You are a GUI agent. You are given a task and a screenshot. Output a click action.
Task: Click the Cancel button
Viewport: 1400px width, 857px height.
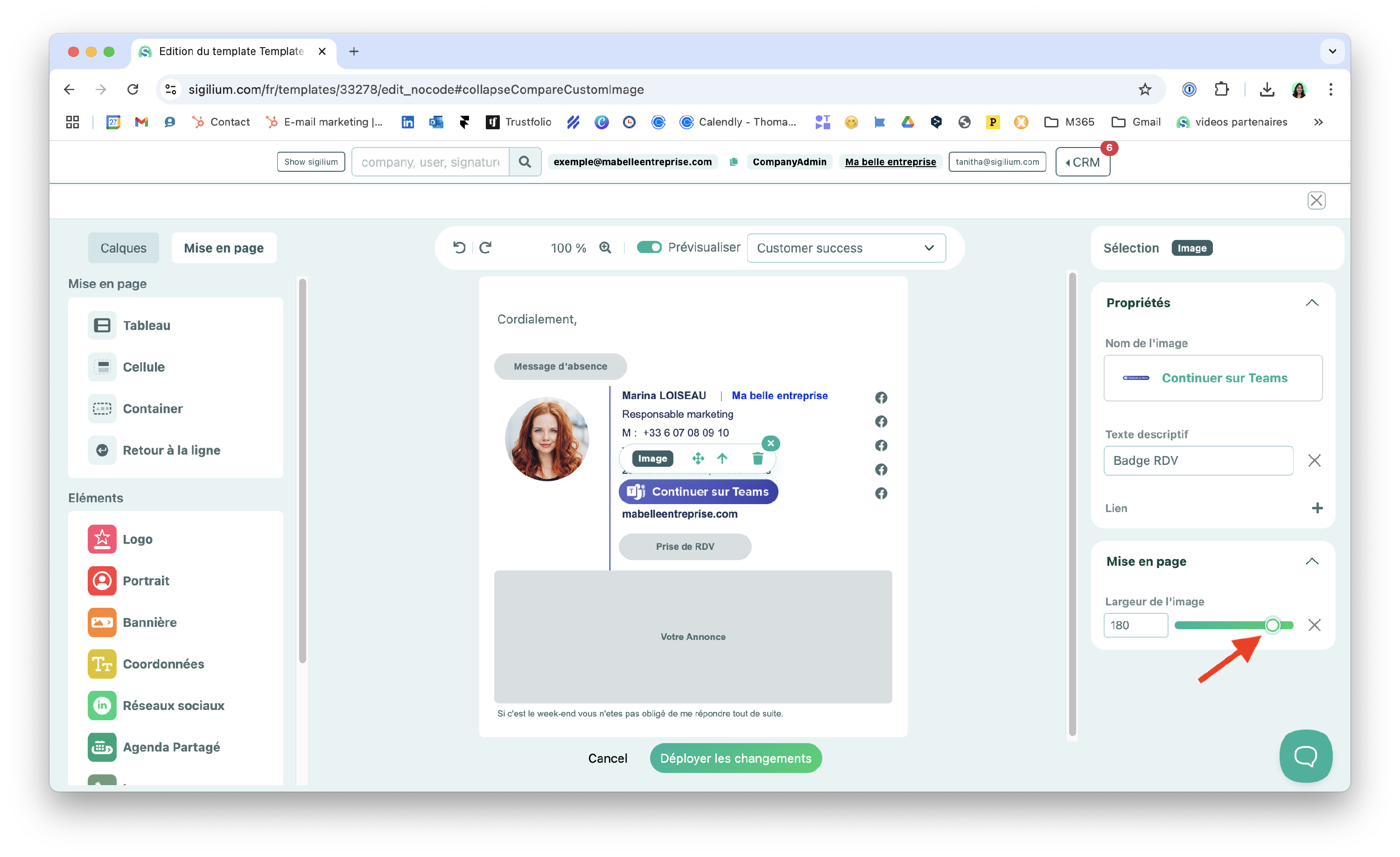[x=608, y=758]
